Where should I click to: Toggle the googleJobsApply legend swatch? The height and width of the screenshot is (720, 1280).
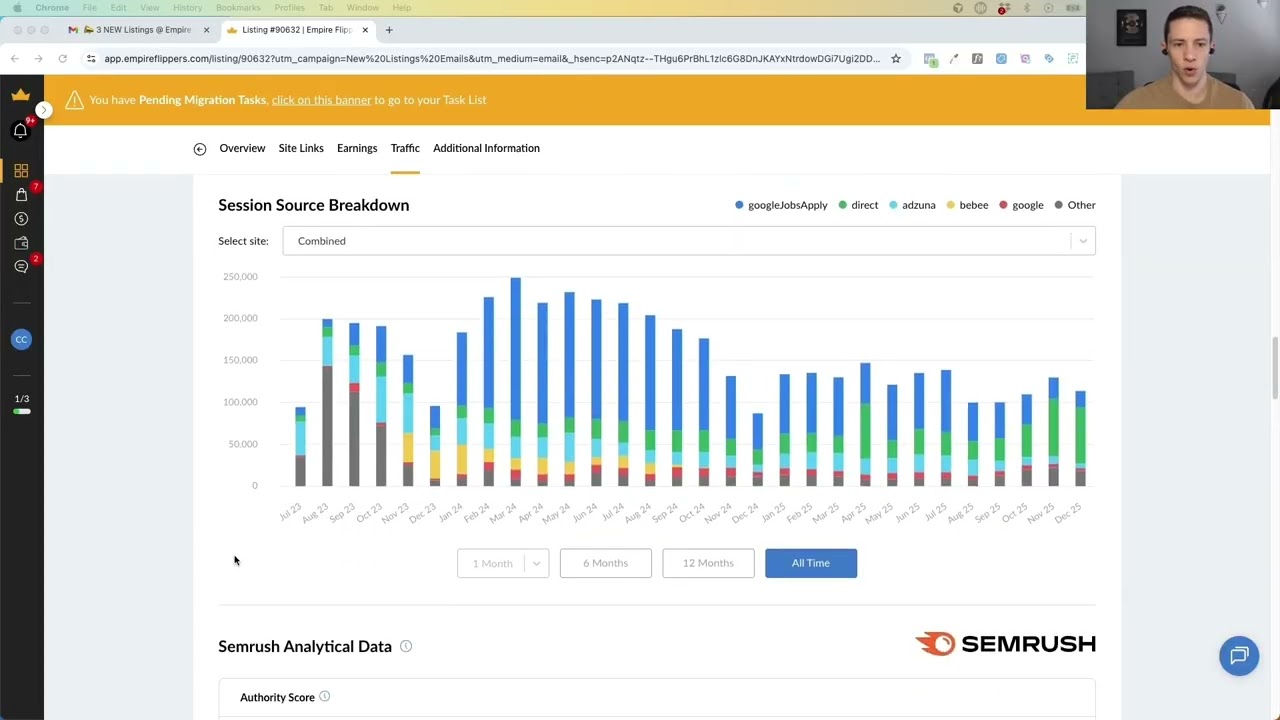[x=739, y=205]
